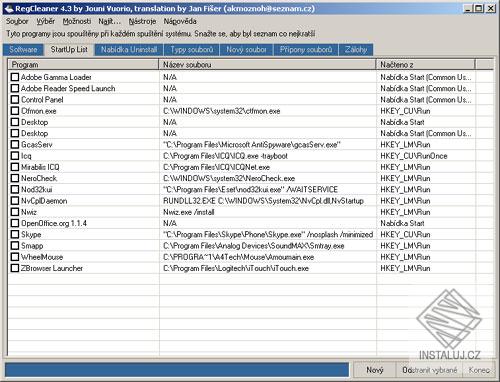The image size is (500, 382).
Task: Select the NeroCheck.exe path cell
Action: click(x=229, y=178)
